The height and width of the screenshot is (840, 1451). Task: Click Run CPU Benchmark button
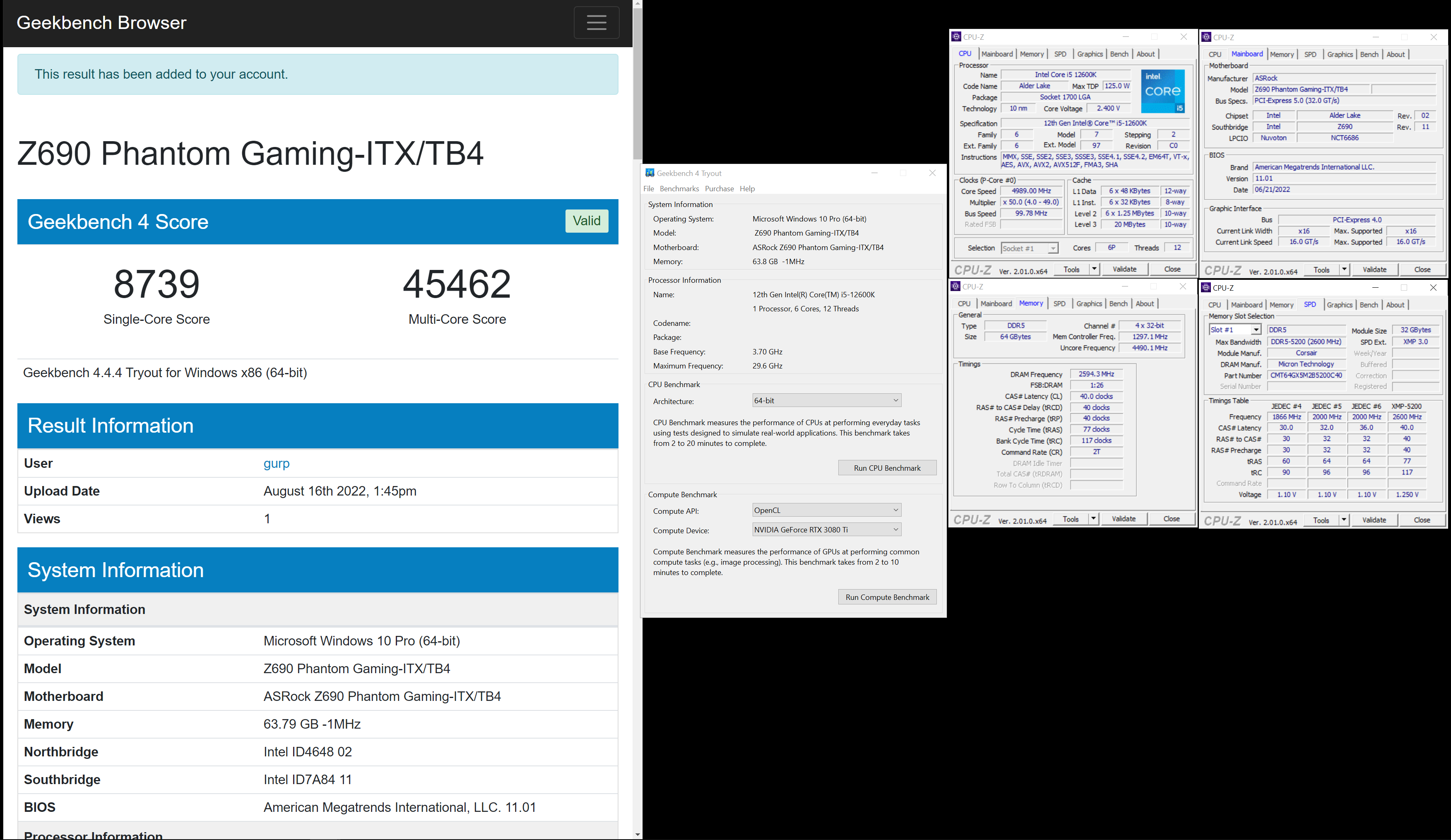click(887, 468)
